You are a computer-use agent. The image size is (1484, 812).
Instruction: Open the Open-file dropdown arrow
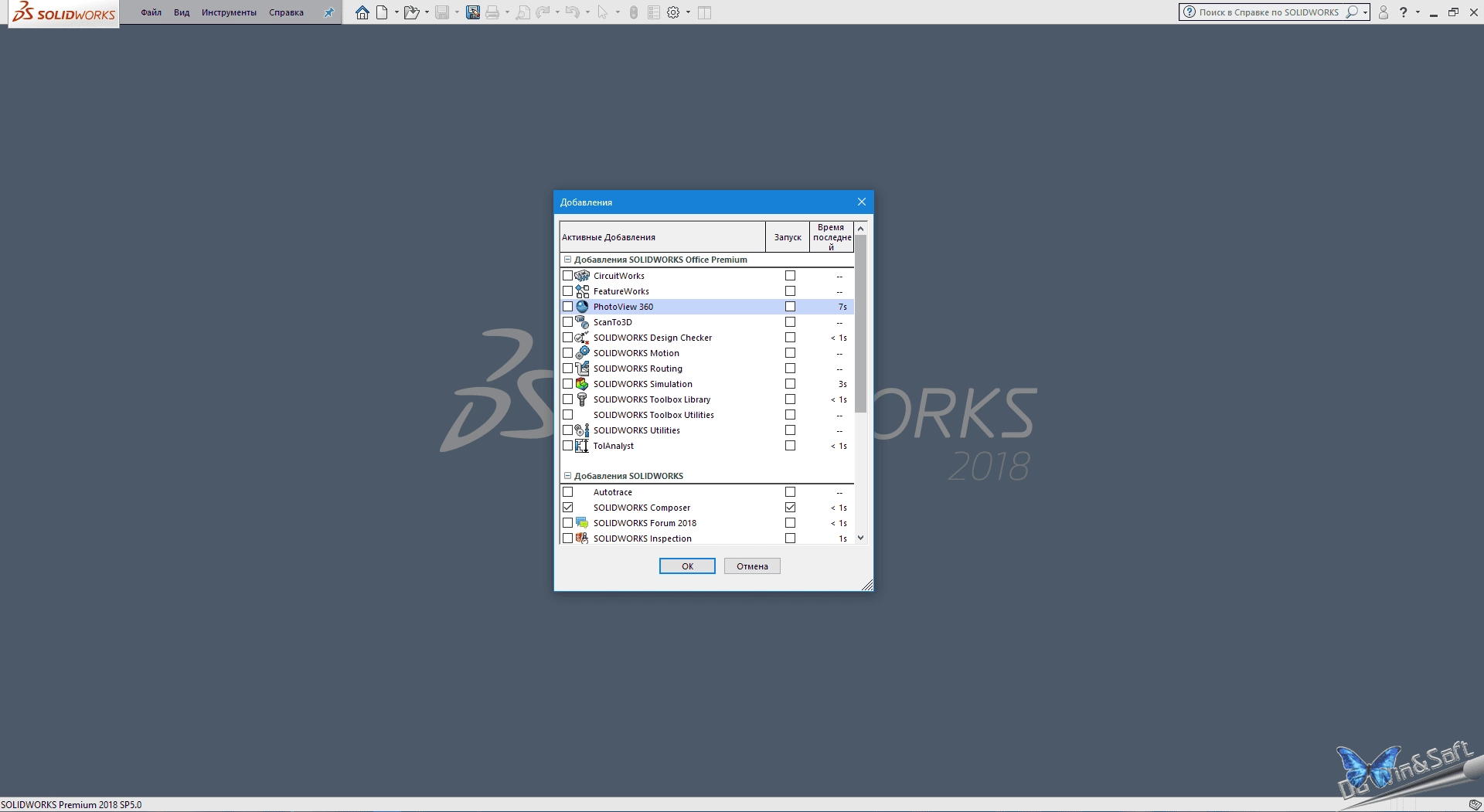pyautogui.click(x=427, y=12)
